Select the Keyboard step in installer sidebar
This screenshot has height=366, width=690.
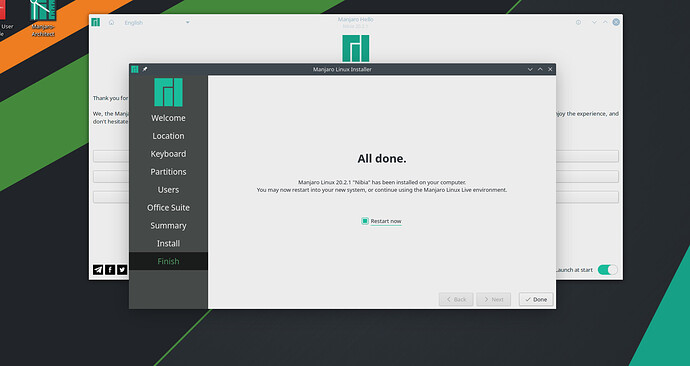168,154
